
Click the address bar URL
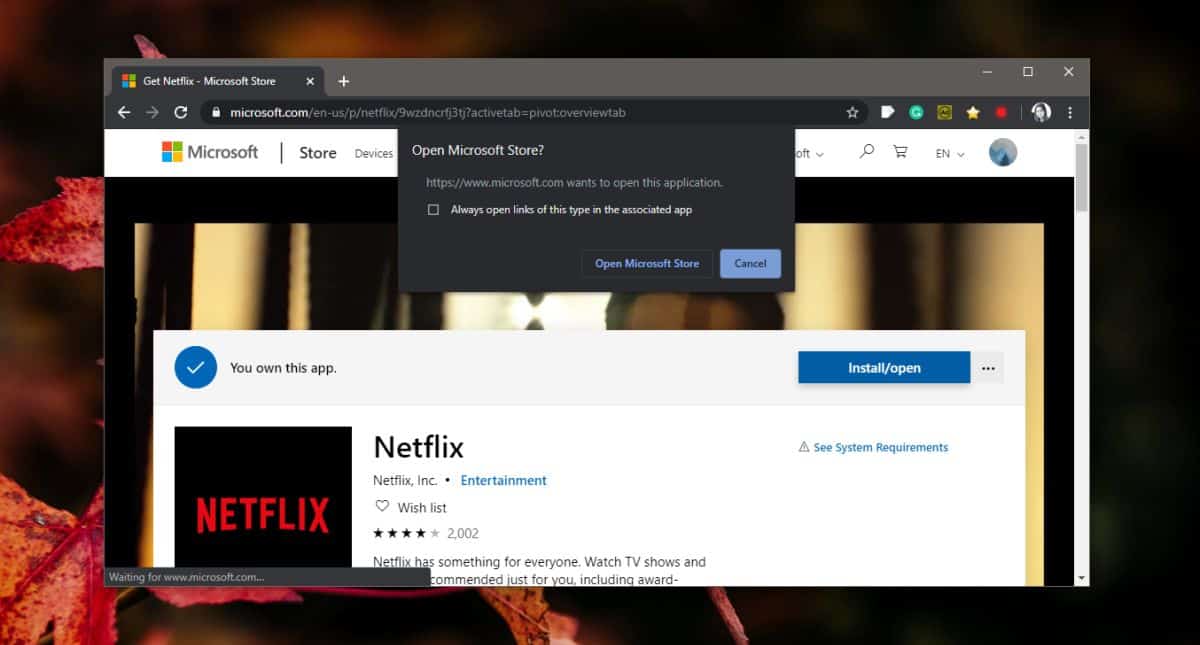[x=427, y=113]
